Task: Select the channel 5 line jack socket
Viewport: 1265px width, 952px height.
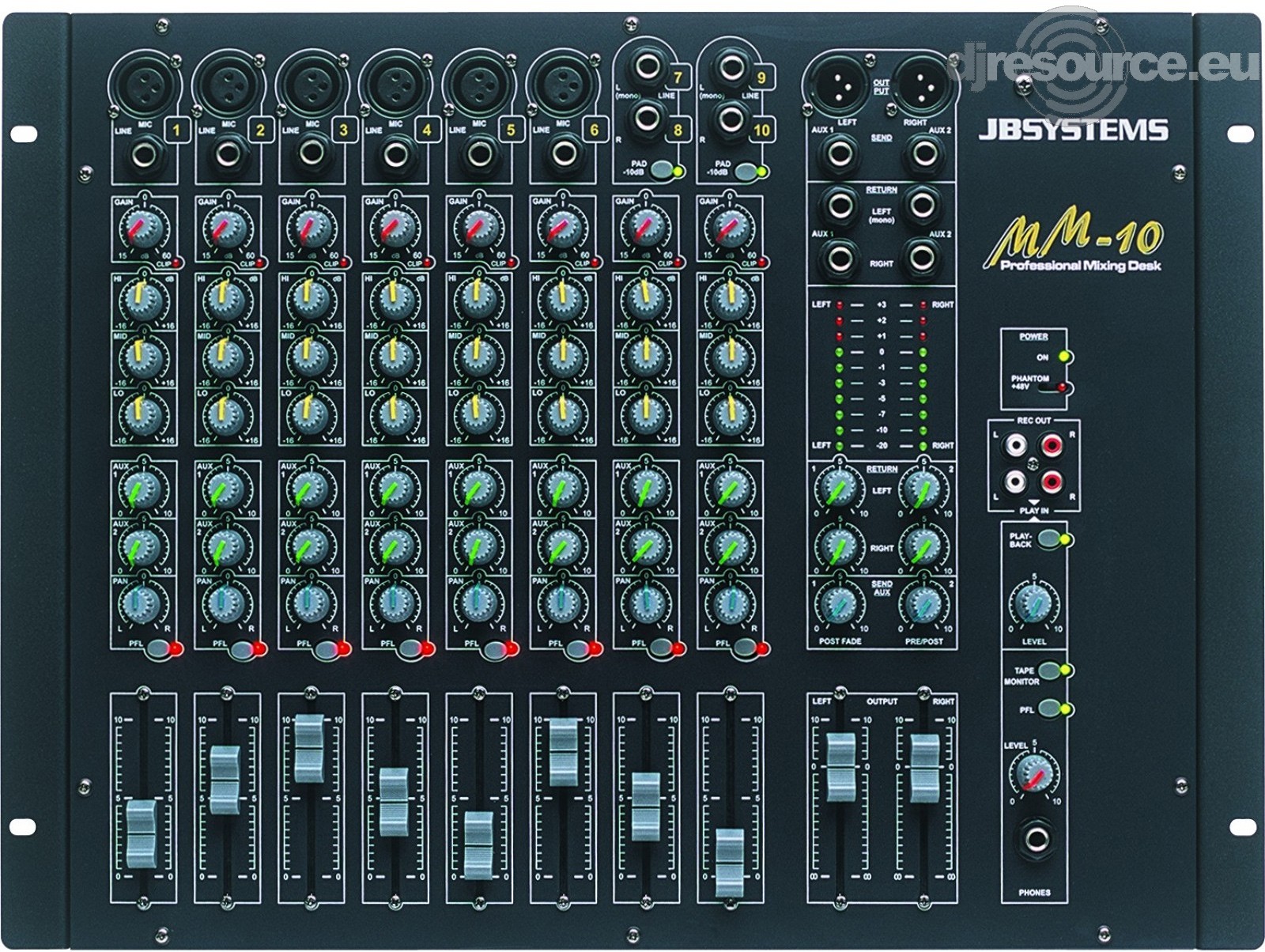Action: click(480, 153)
